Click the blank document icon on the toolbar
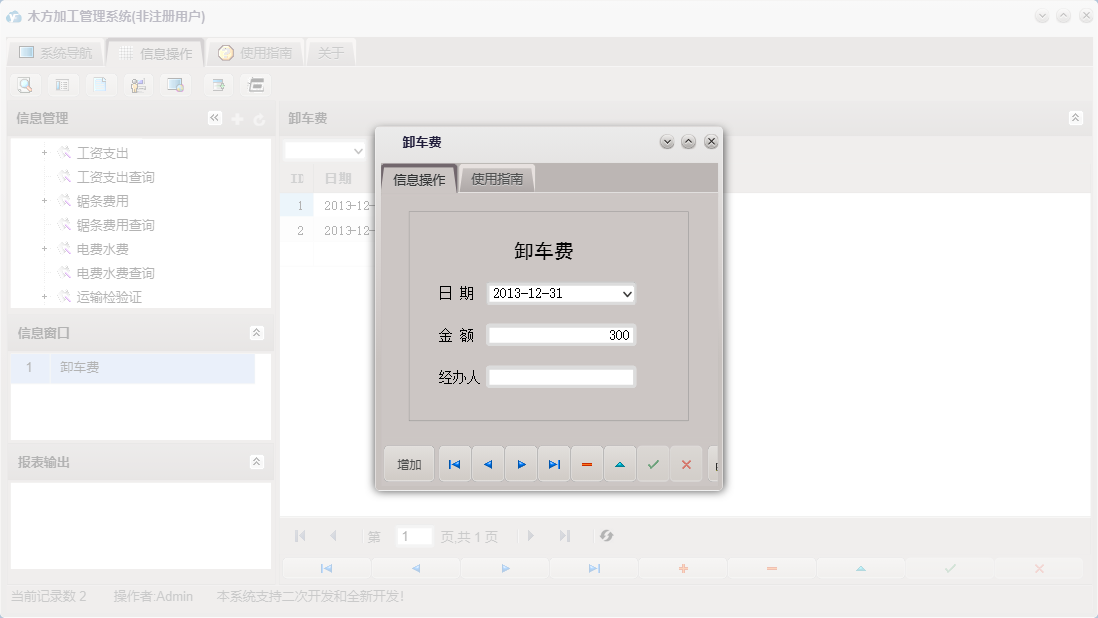Screen dimensions: 1098x618 pos(100,84)
